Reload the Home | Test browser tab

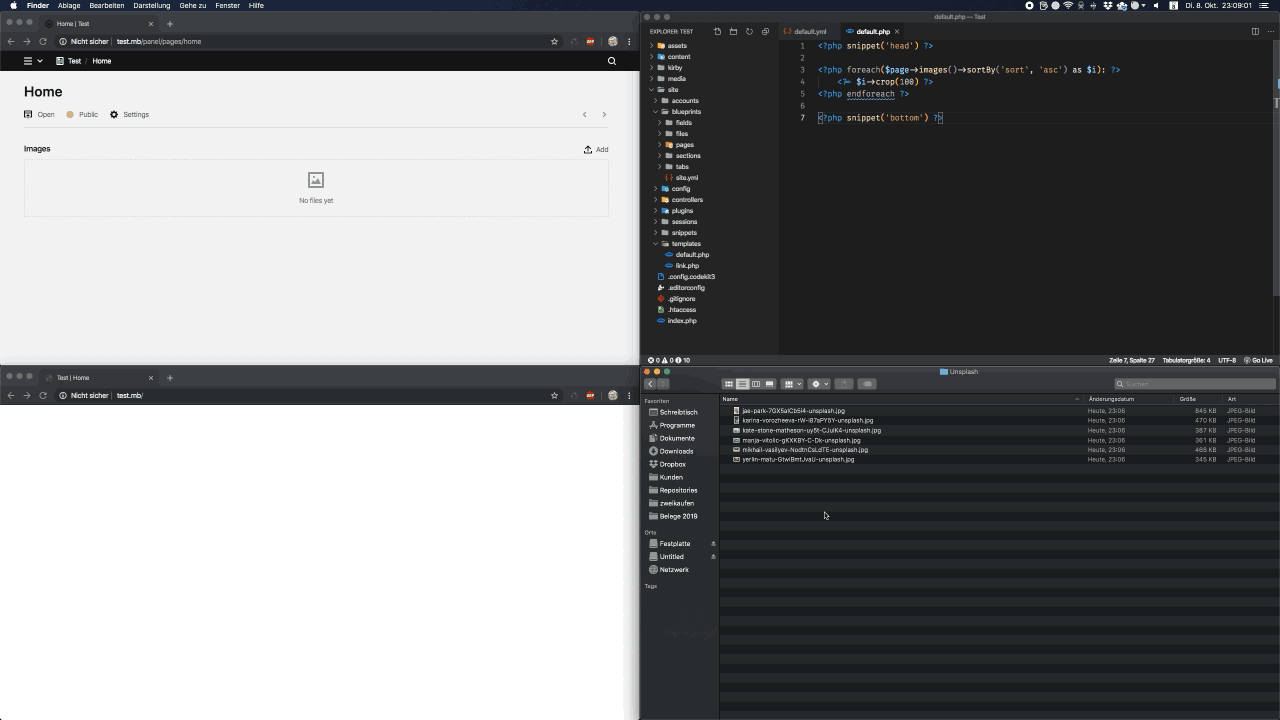43,42
